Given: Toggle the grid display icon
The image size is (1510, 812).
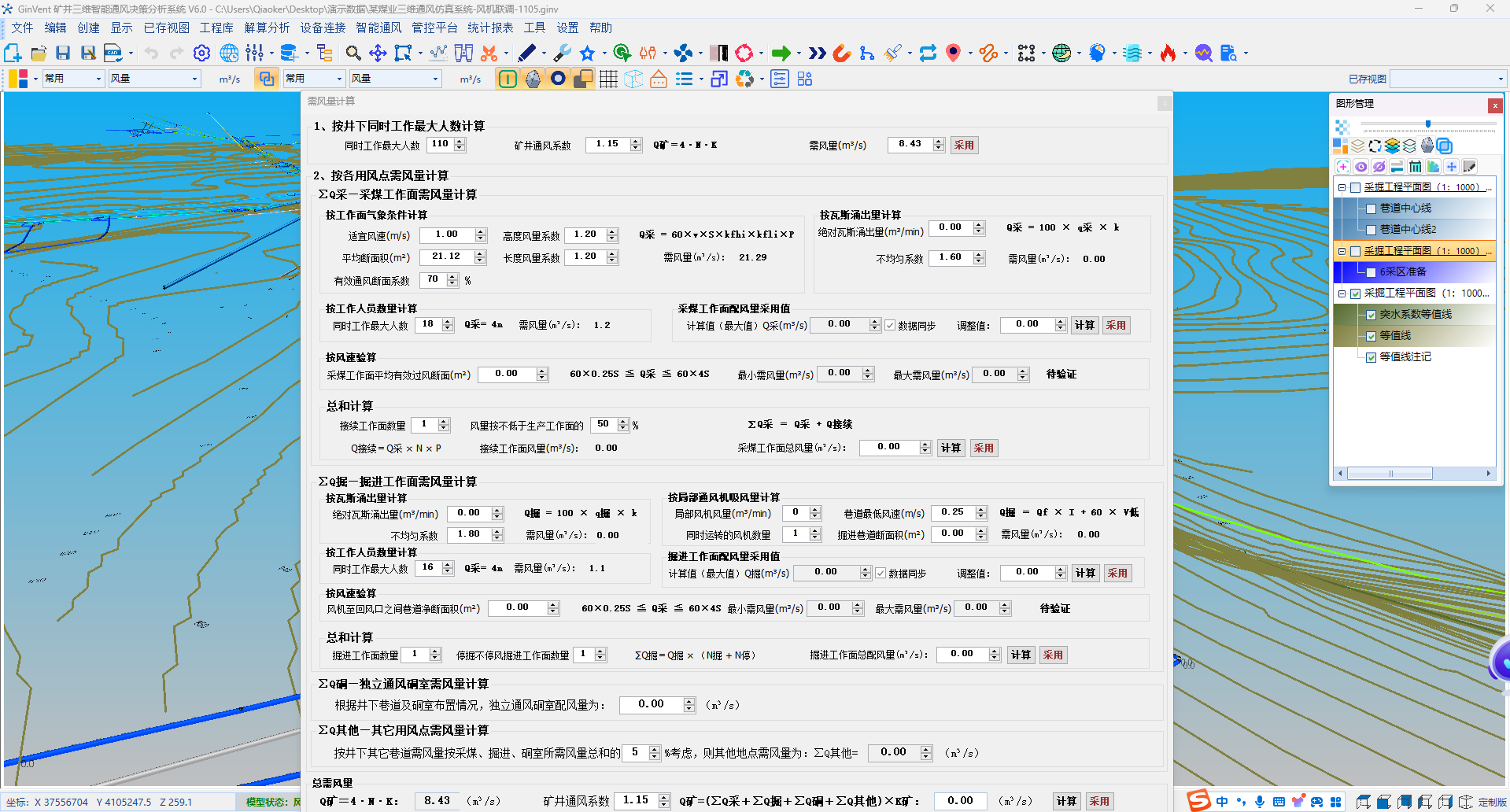Looking at the screenshot, I should (608, 79).
